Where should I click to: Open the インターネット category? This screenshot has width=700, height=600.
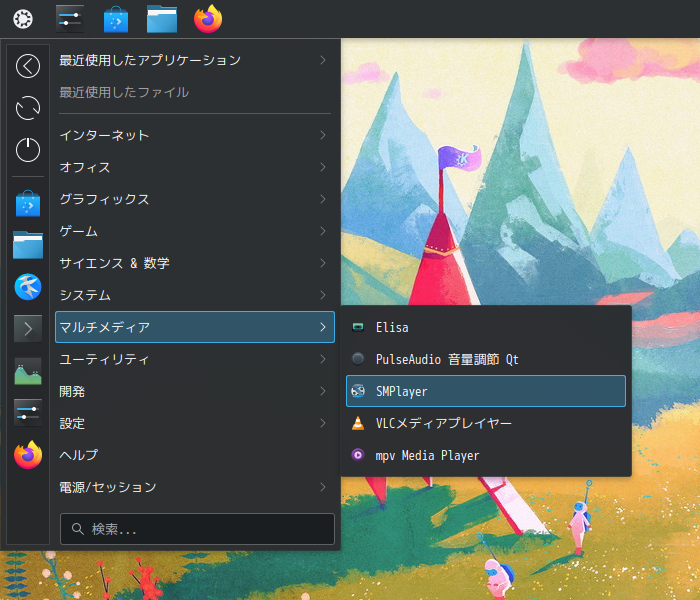click(195, 135)
